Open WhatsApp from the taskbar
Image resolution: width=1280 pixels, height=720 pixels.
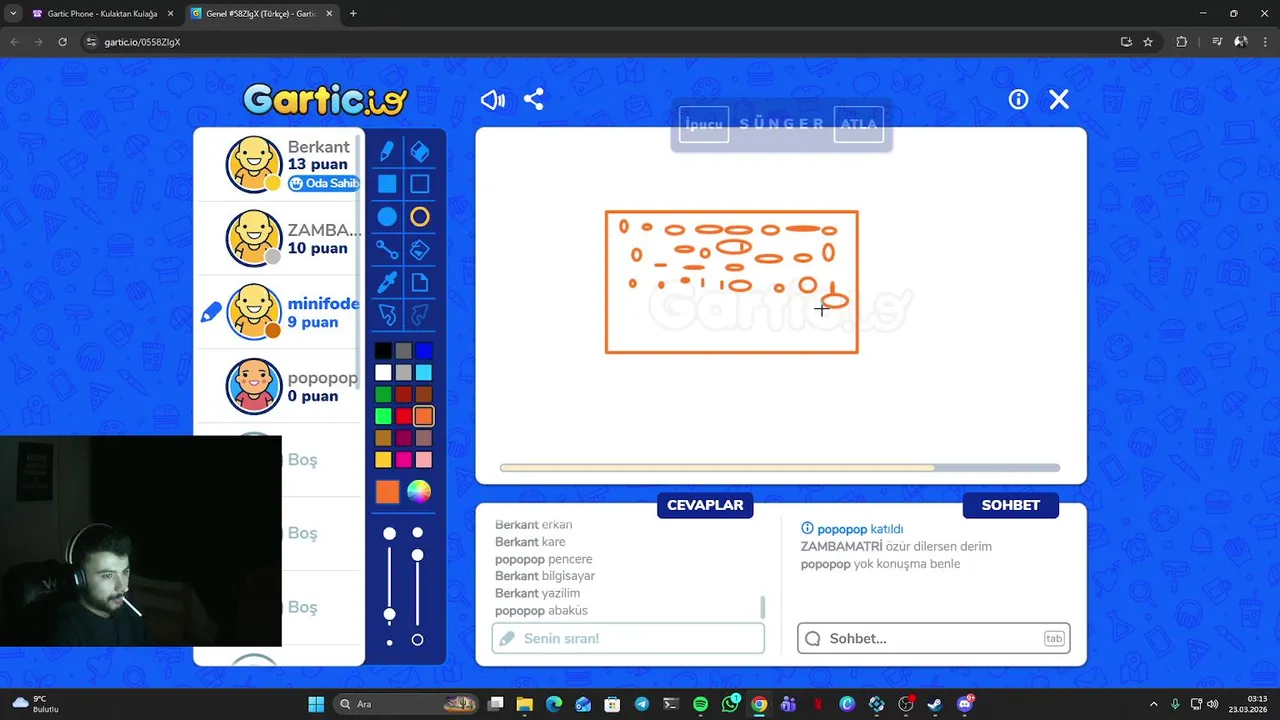(730, 704)
